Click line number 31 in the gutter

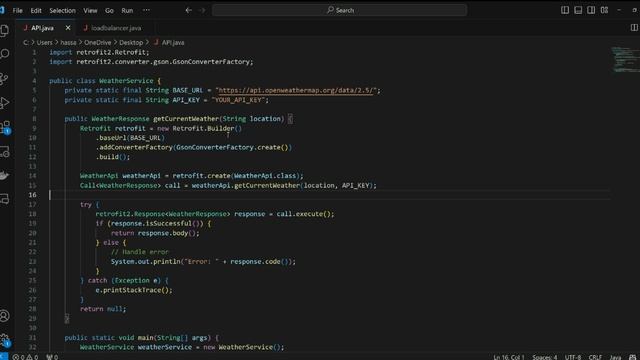[x=32, y=338]
